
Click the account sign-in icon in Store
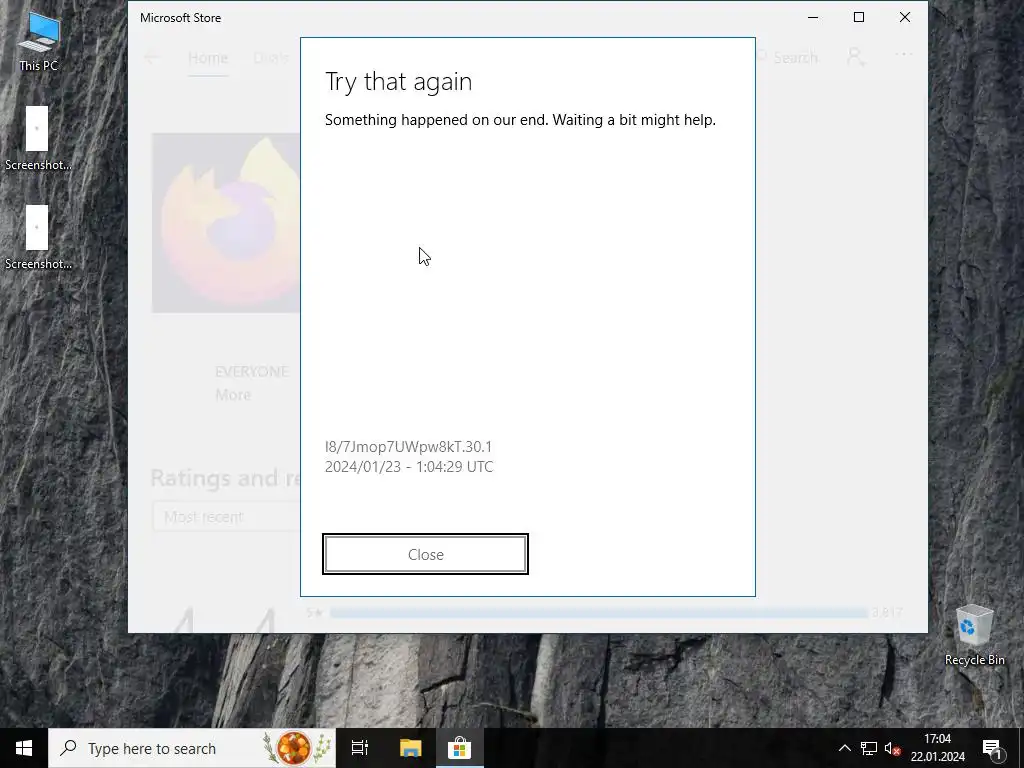coord(856,57)
